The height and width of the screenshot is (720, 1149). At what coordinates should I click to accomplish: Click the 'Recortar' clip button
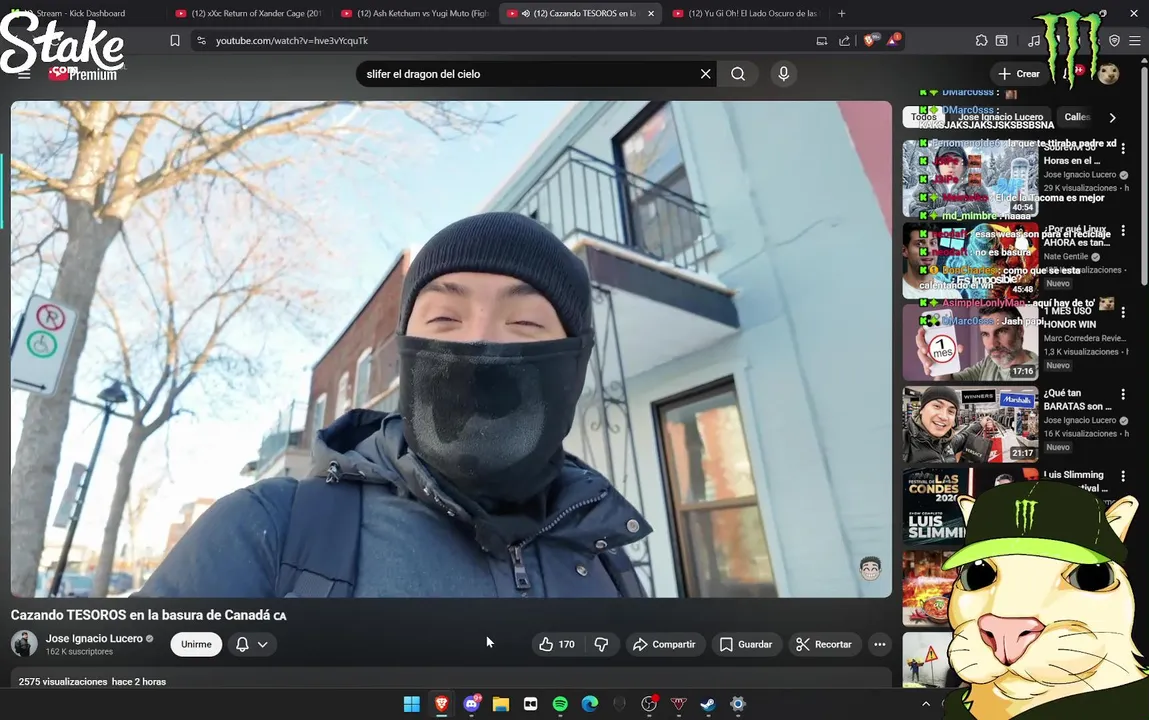point(824,645)
